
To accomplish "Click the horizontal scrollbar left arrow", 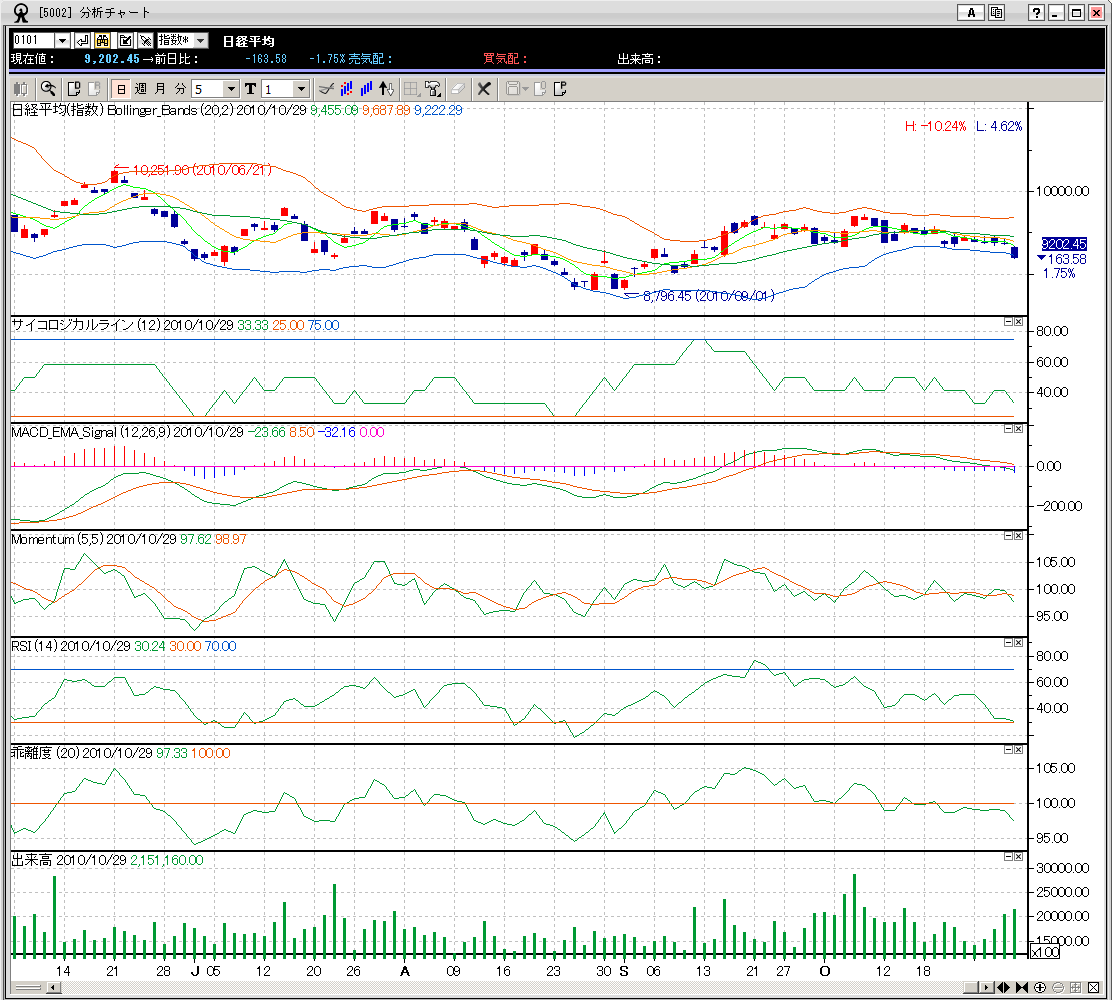I will pos(53,987).
